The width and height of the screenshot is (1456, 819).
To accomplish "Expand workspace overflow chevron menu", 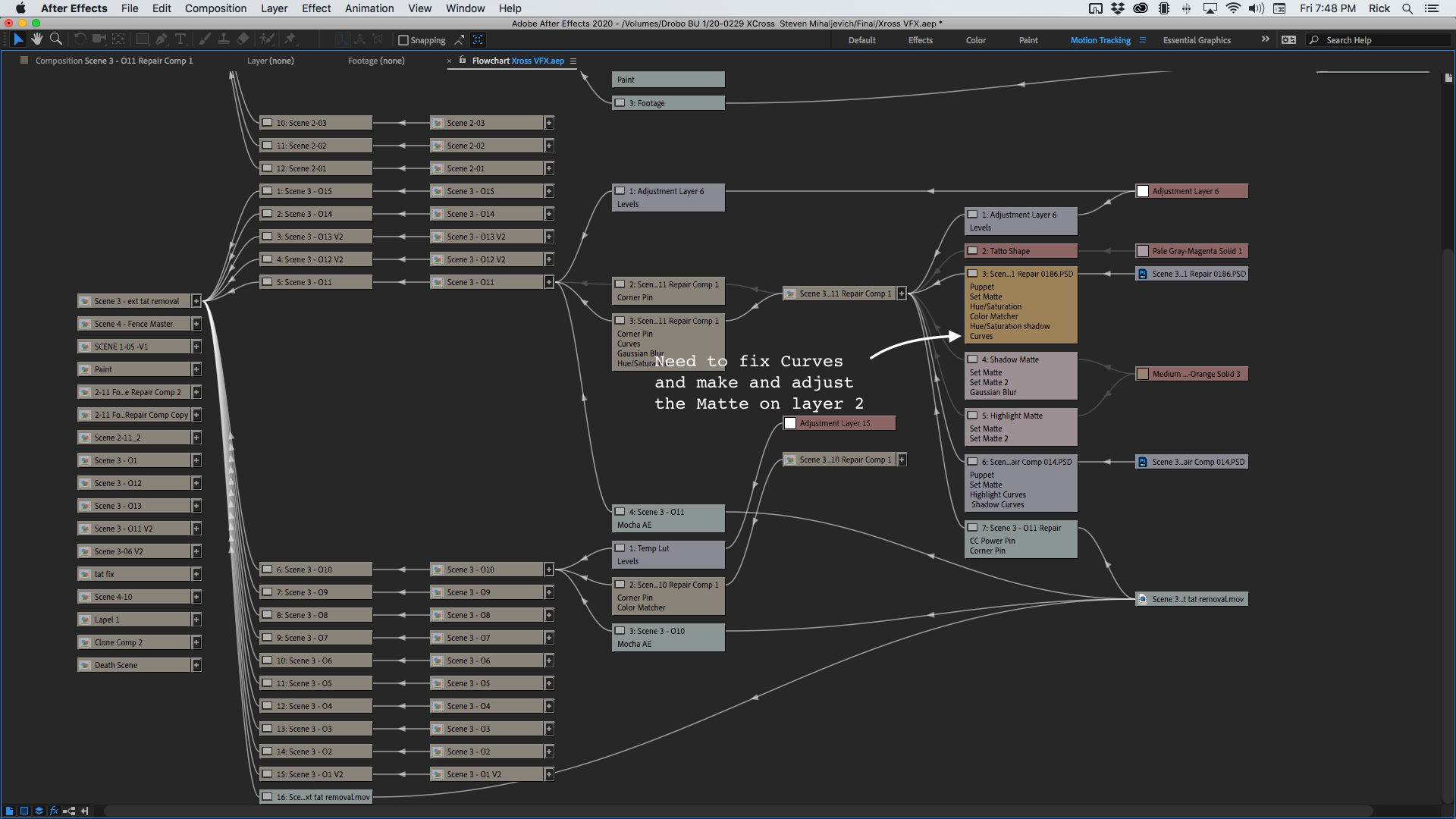I will [x=1265, y=39].
